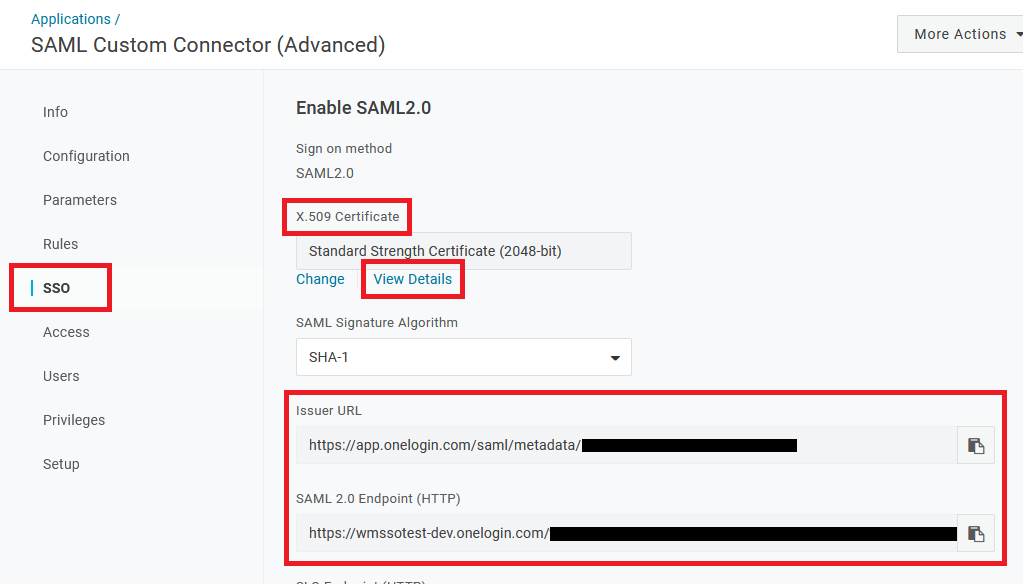Click the Standard Strength Certificate field
The height and width of the screenshot is (584, 1023).
pos(463,251)
